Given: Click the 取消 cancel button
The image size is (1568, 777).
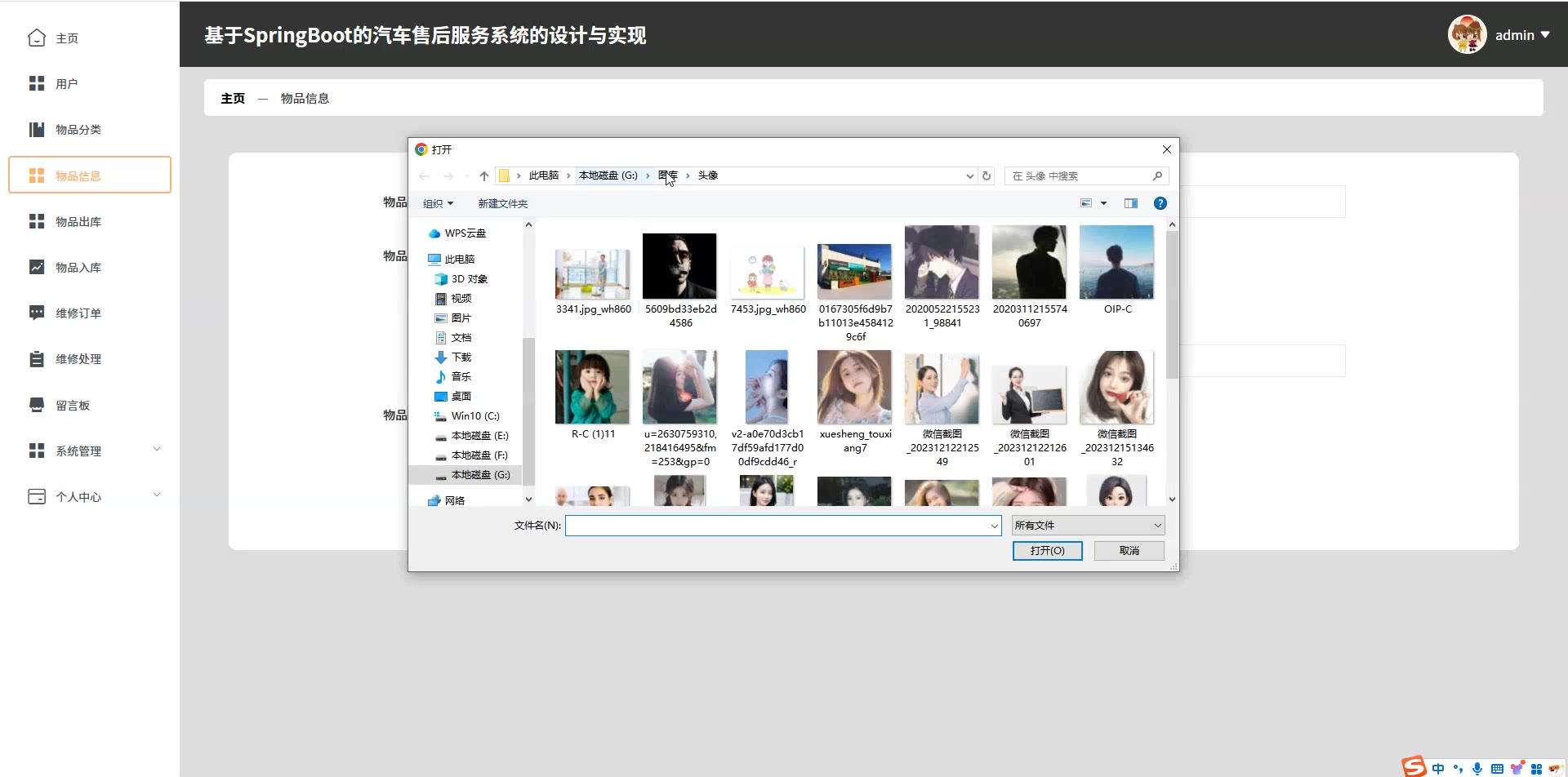Looking at the screenshot, I should pyautogui.click(x=1129, y=551).
